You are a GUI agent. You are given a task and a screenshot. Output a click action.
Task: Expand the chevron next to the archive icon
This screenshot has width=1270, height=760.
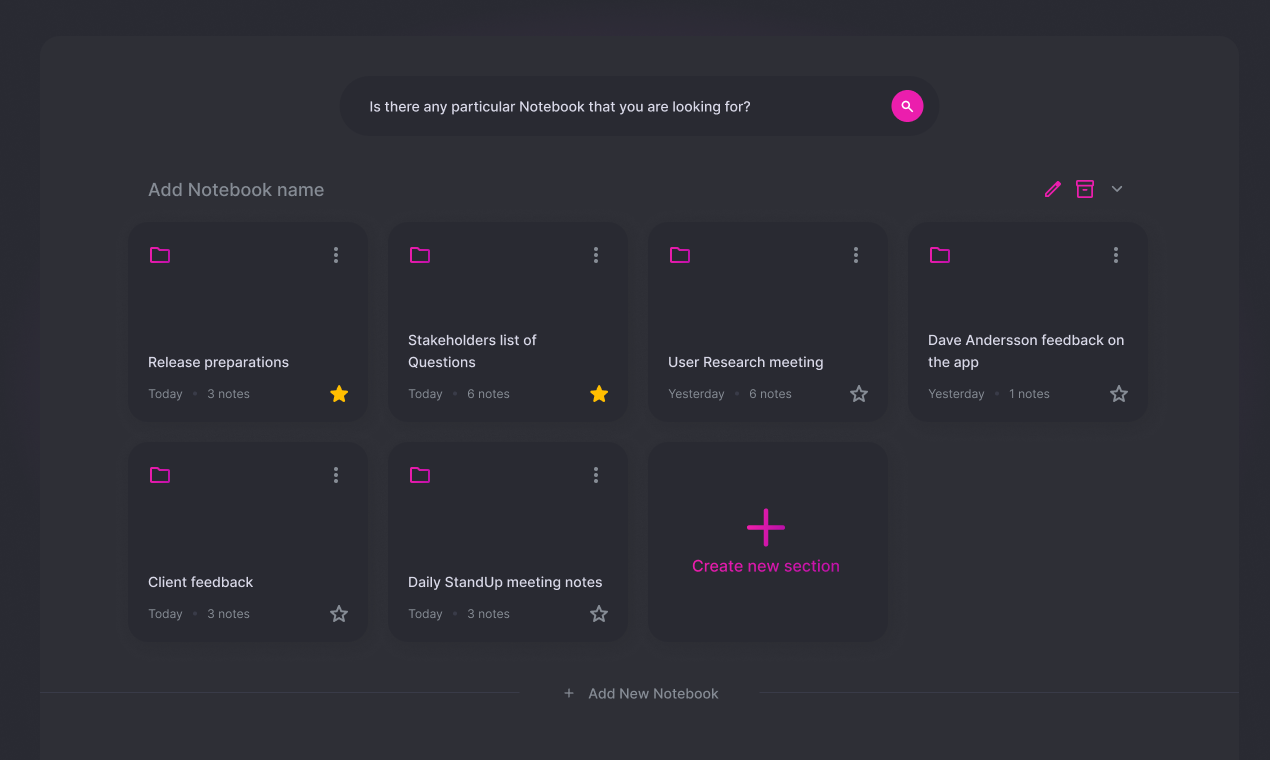1117,189
